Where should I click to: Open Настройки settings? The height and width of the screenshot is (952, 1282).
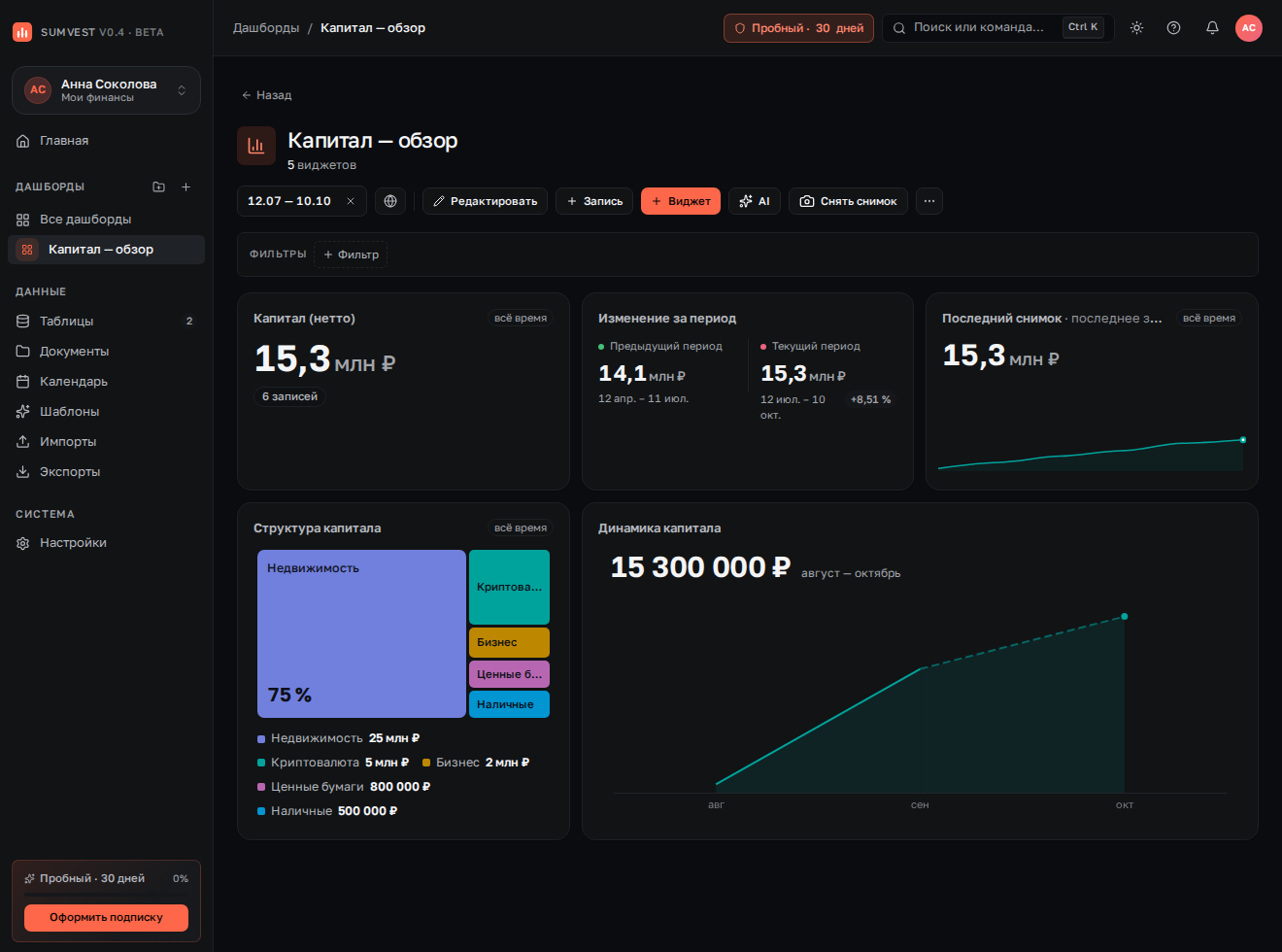click(x=106, y=543)
